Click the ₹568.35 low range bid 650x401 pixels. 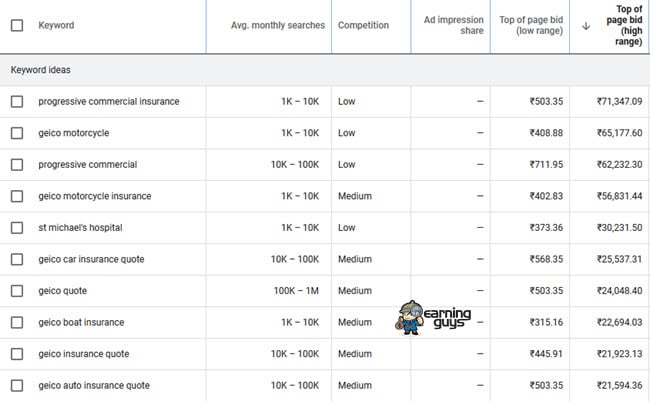tap(546, 259)
